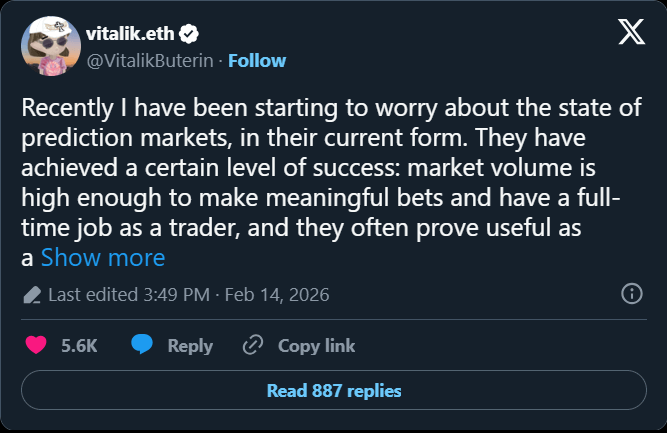The image size is (667, 433).
Task: Click the chain link icon
Action: [x=253, y=345]
